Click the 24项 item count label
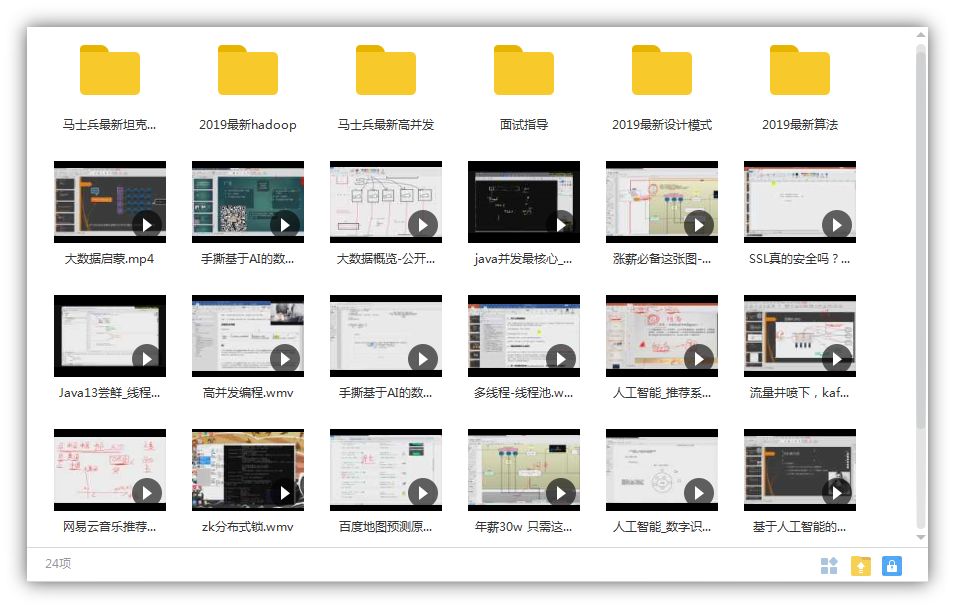Image resolution: width=956 pixels, height=610 pixels. pos(56,565)
